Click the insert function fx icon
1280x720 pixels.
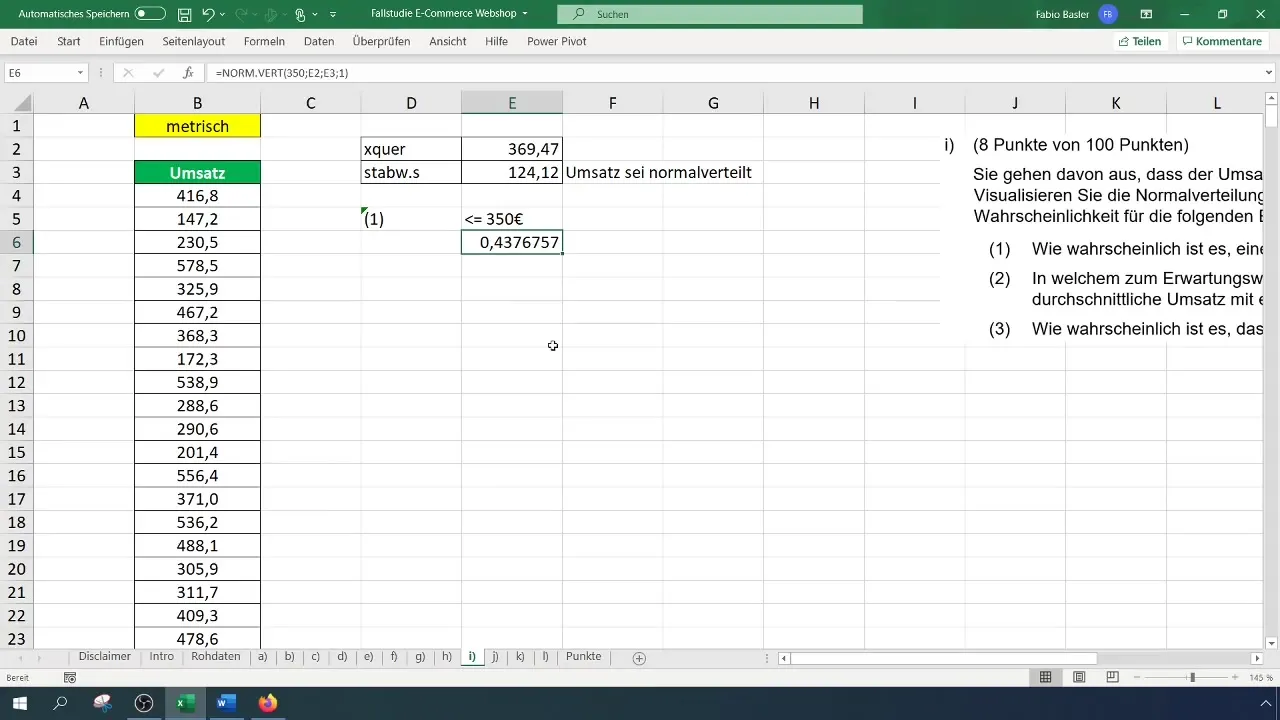[x=188, y=73]
